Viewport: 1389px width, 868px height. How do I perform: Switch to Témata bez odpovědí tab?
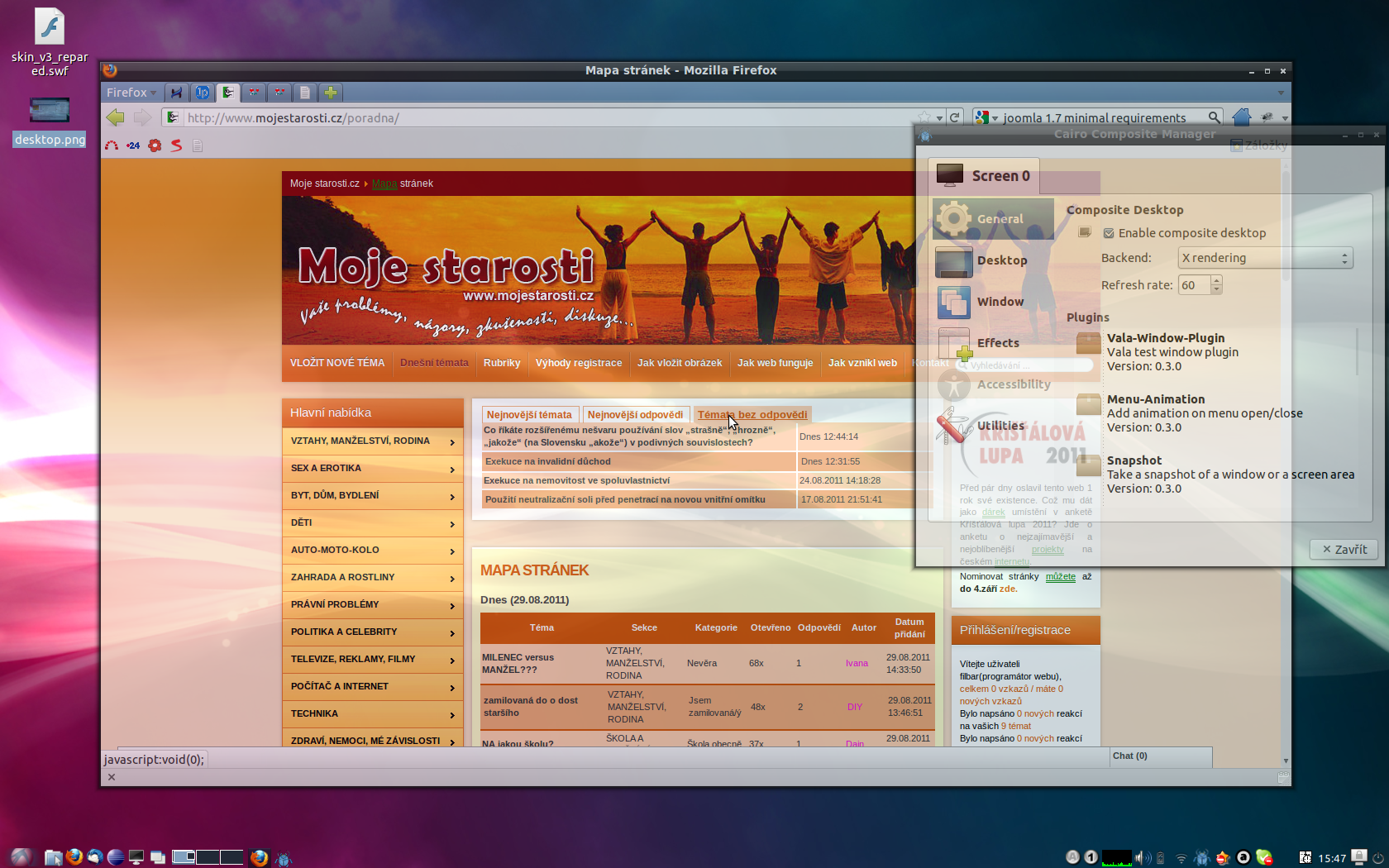tap(752, 415)
